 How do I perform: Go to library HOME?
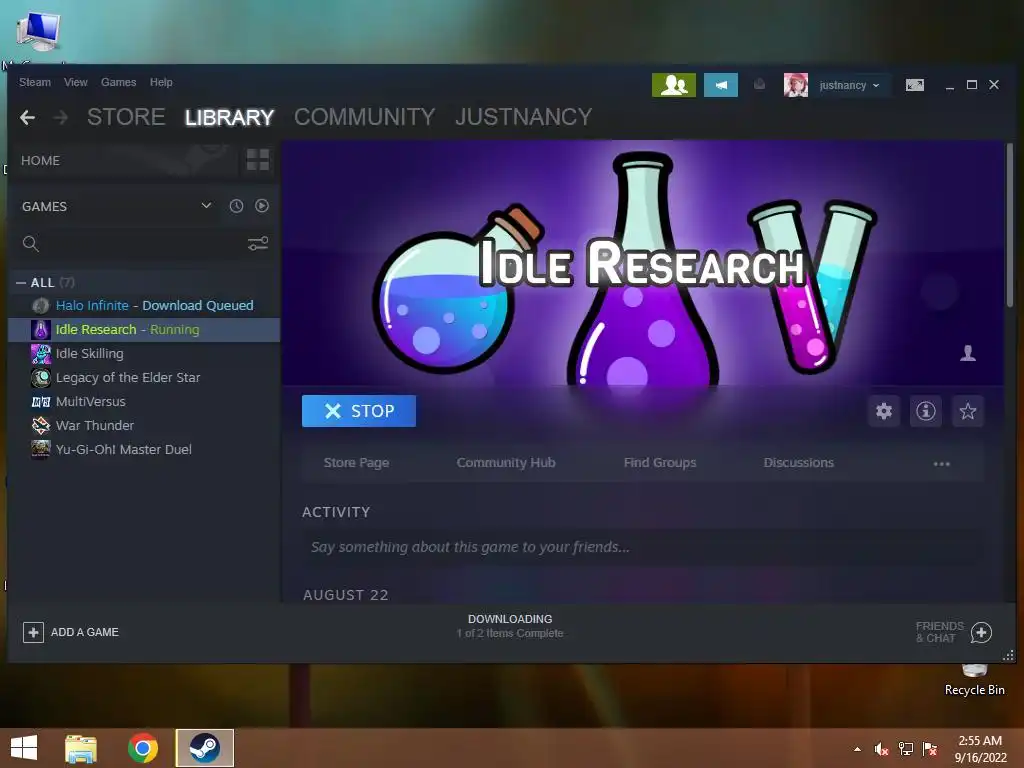coord(40,161)
